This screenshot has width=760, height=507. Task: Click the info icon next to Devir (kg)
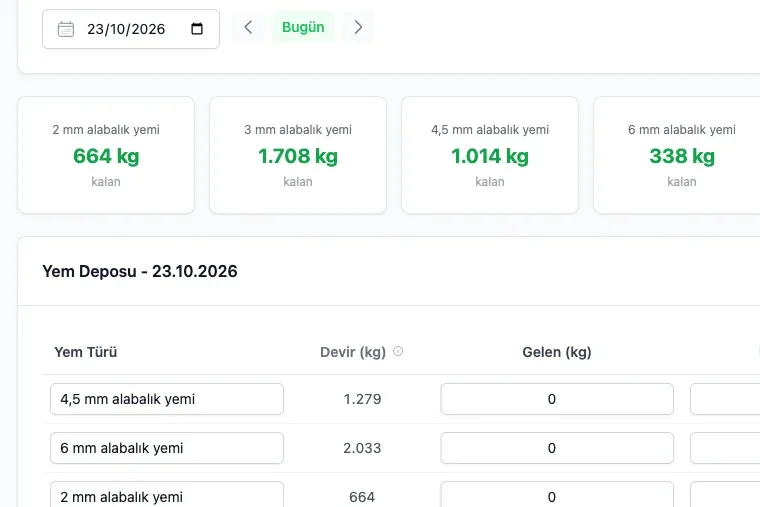click(x=398, y=351)
